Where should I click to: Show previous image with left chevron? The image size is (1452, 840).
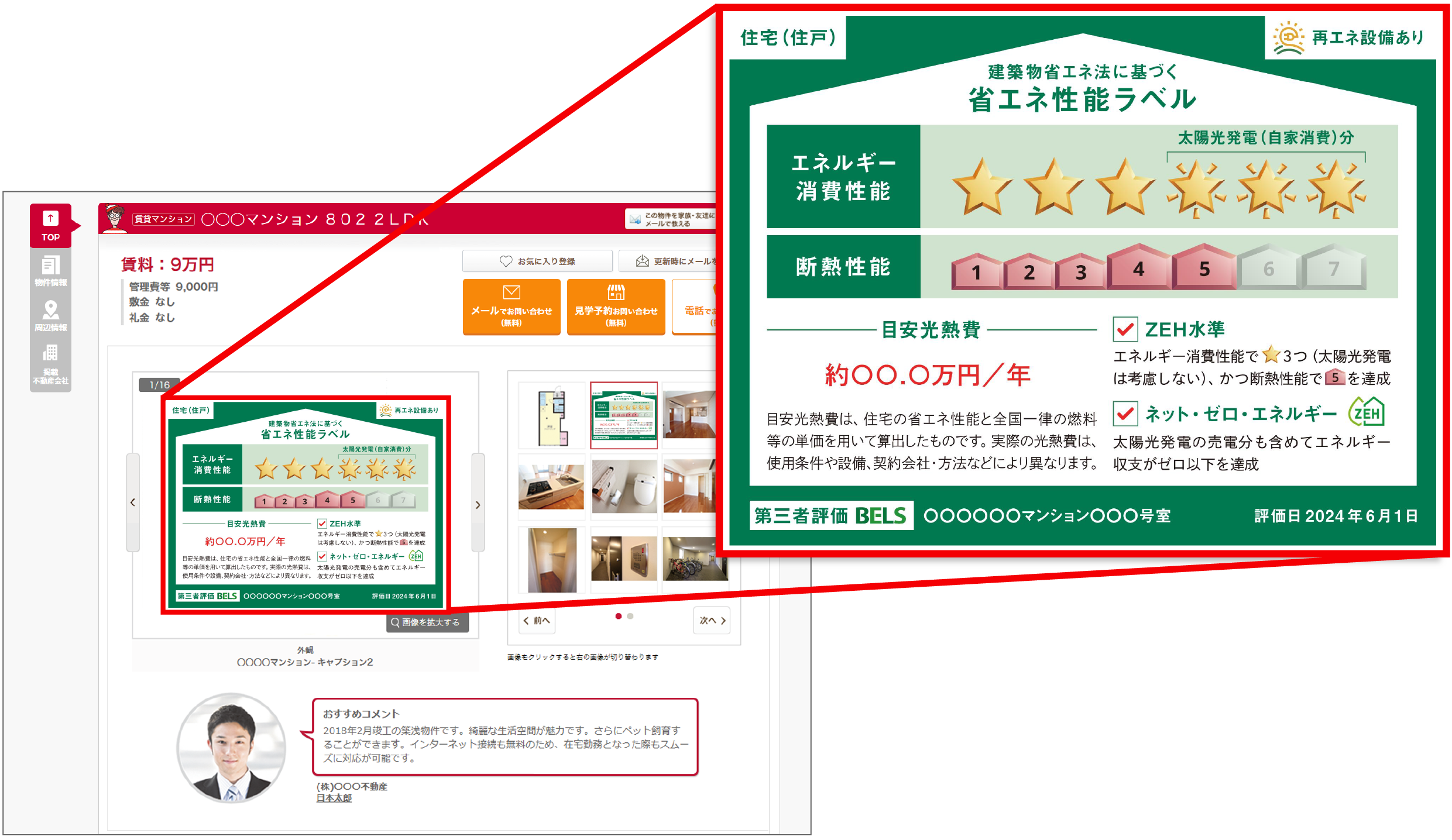point(133,502)
